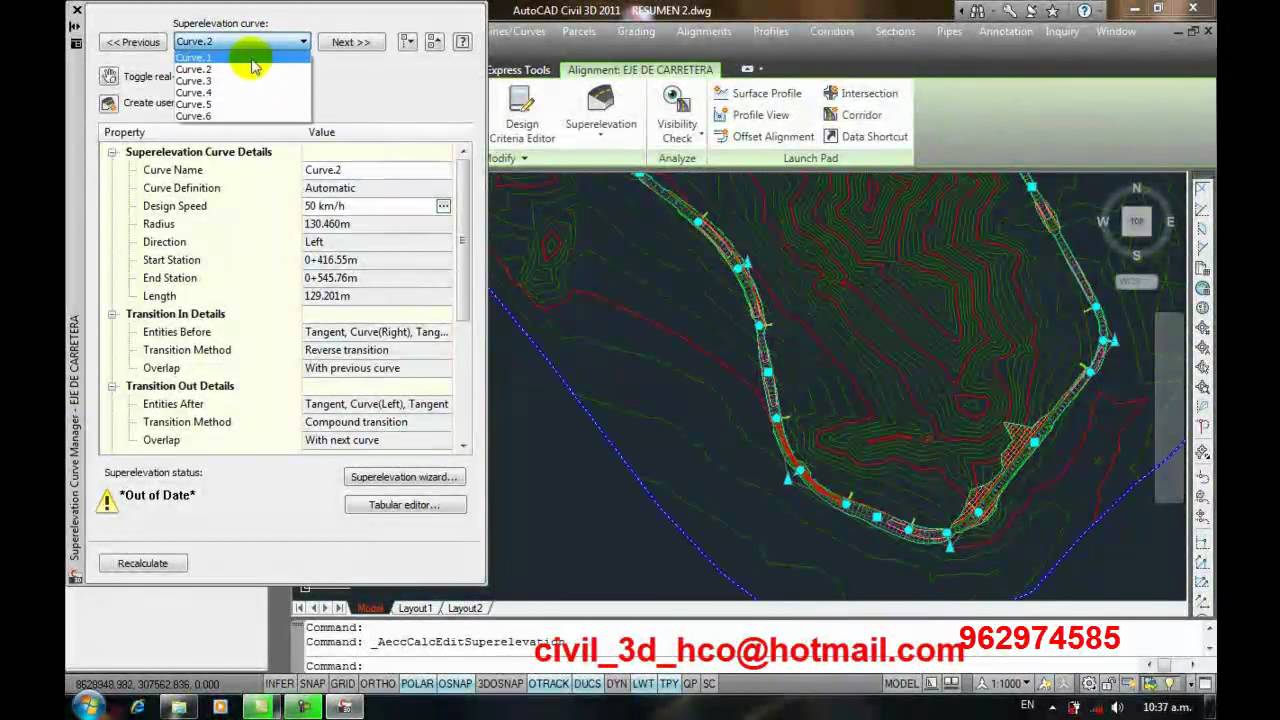Run the Visibility Check tool
Screen dimensions: 1280x720
(677, 115)
